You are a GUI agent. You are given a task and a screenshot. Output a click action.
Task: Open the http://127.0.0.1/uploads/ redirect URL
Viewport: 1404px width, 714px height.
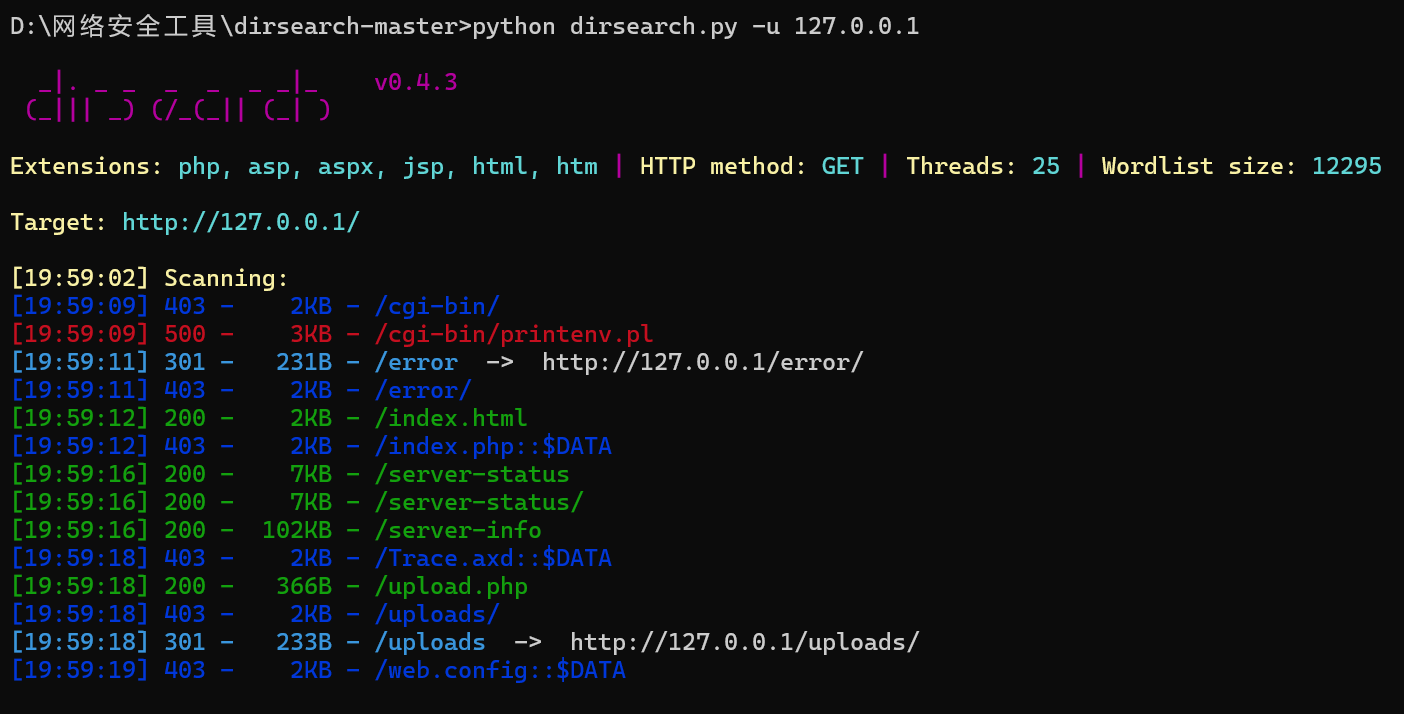pos(745,642)
